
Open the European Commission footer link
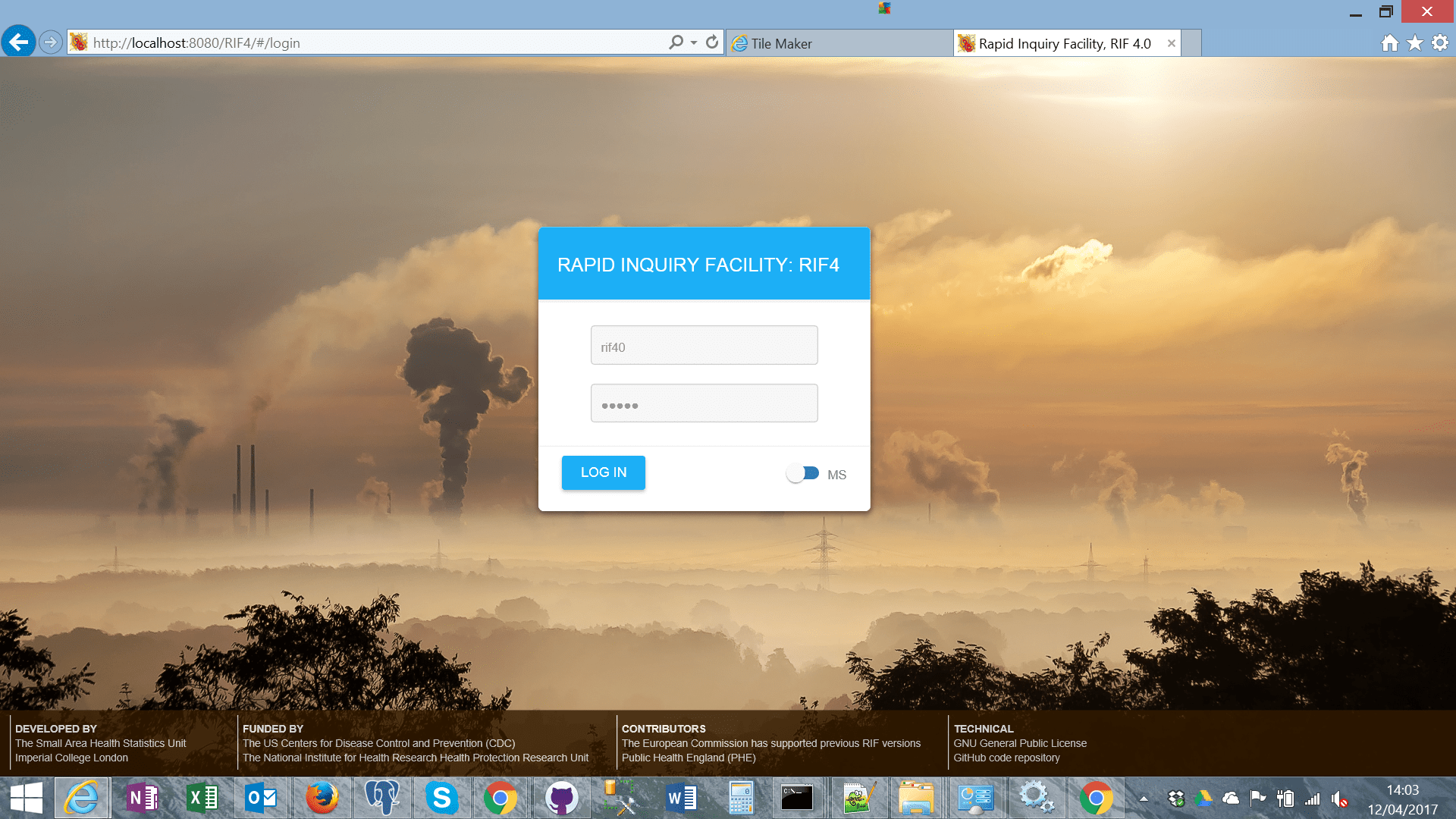tap(771, 743)
